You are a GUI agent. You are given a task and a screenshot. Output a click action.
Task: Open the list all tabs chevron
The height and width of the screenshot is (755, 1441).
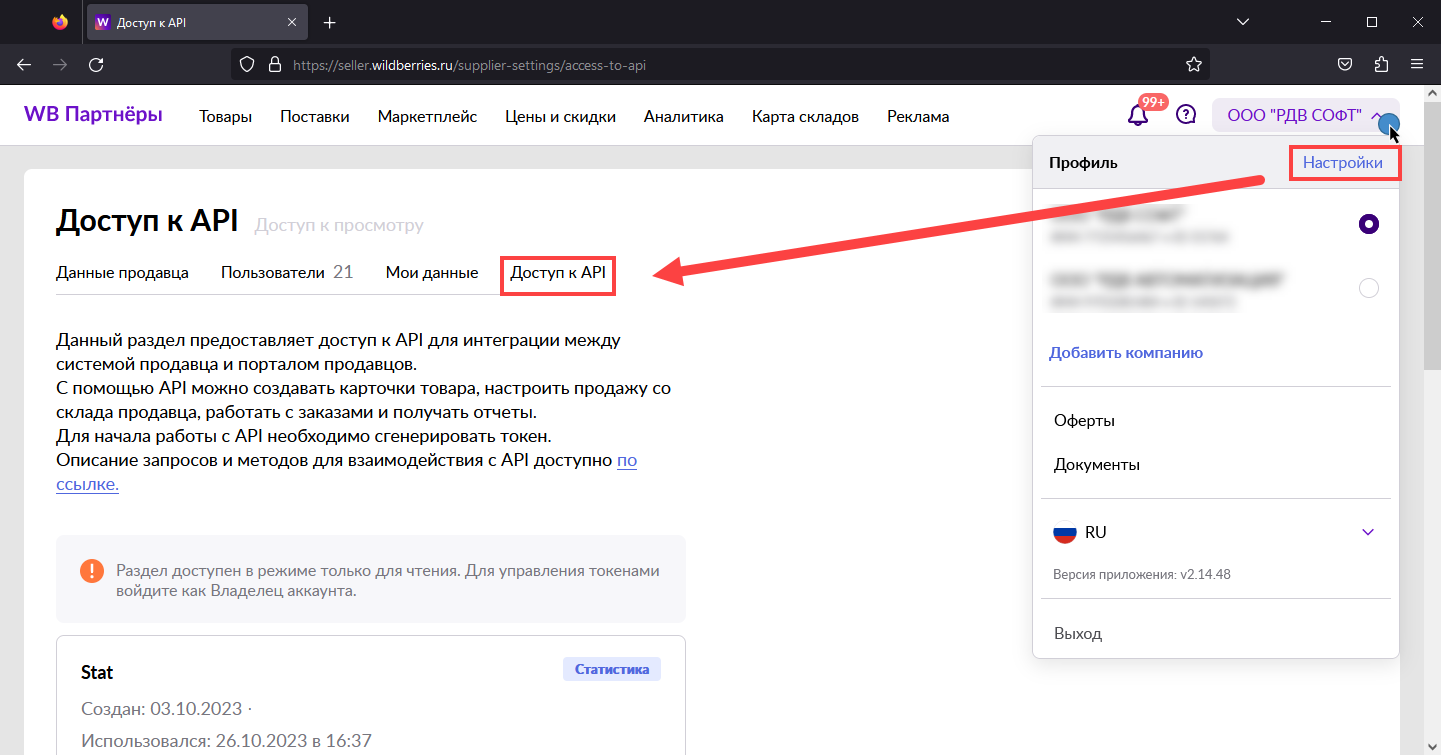(x=1243, y=22)
